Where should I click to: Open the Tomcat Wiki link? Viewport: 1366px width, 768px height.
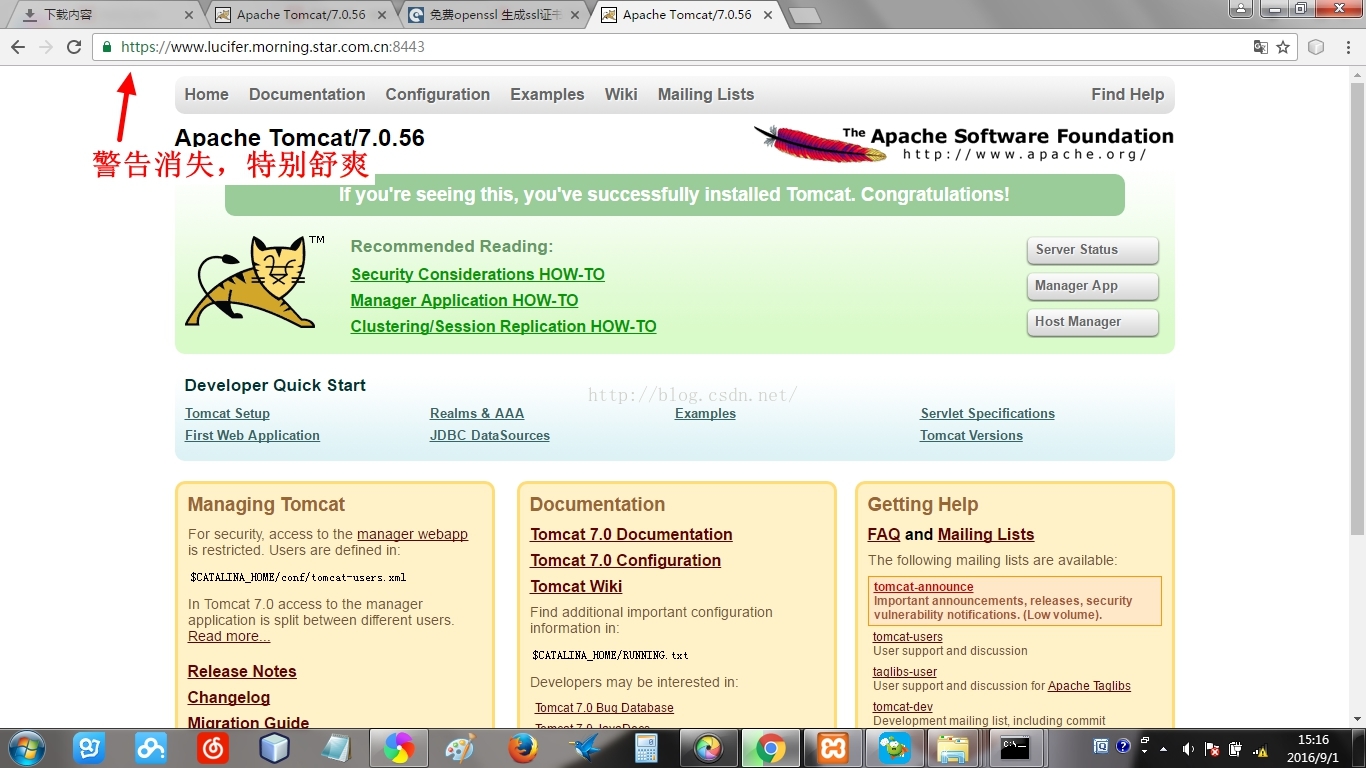[576, 586]
